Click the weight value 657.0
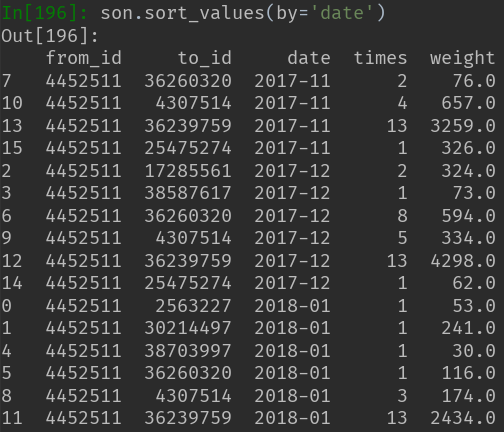This screenshot has width=504, height=432. click(x=468, y=103)
